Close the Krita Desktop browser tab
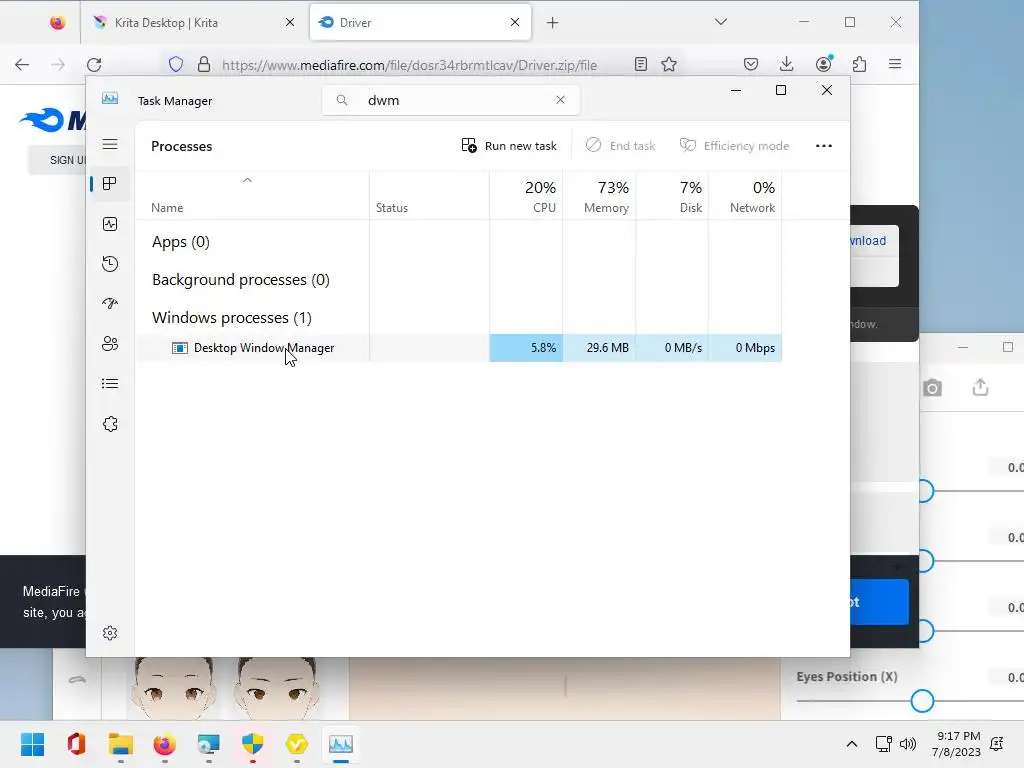The width and height of the screenshot is (1024, 768). (x=290, y=22)
